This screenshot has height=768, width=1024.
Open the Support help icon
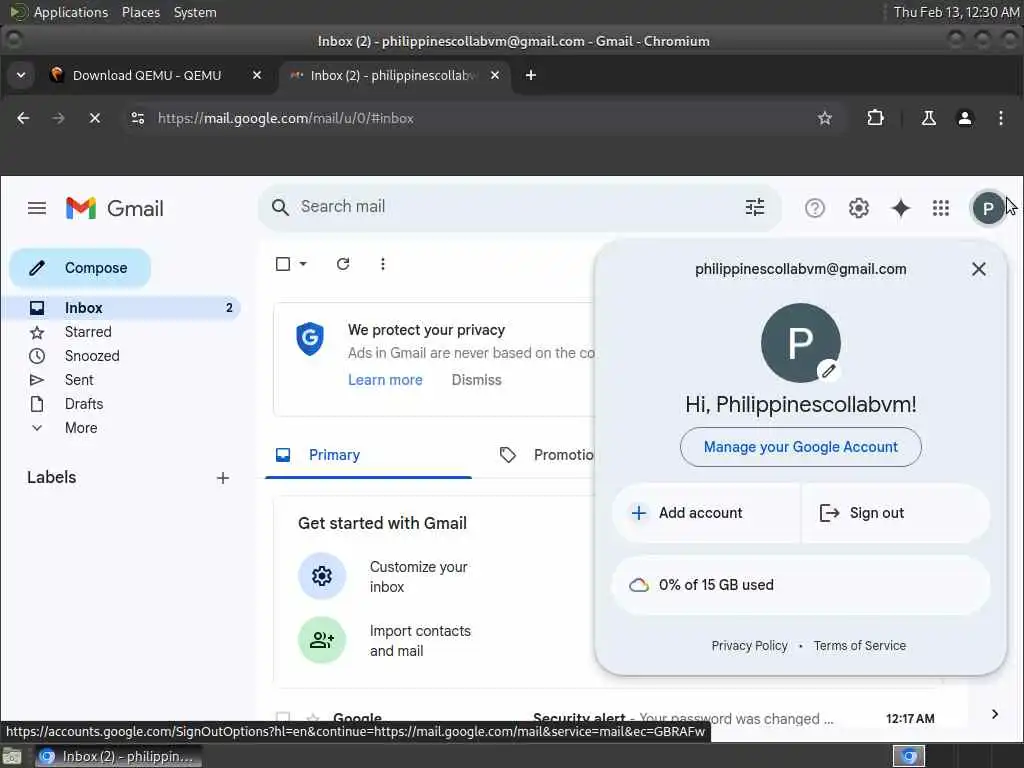[814, 208]
